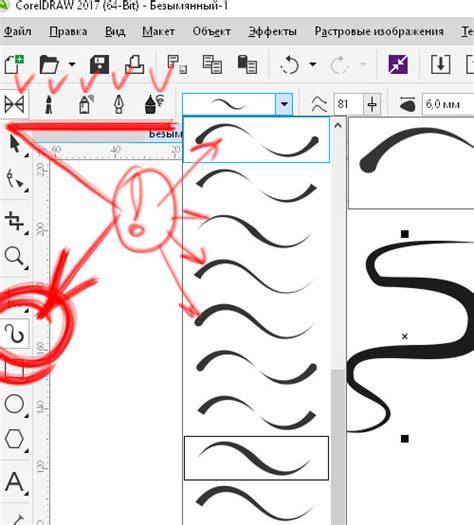The height and width of the screenshot is (525, 474).
Task: Open the Undo history dropdown arrow
Action: (313, 64)
